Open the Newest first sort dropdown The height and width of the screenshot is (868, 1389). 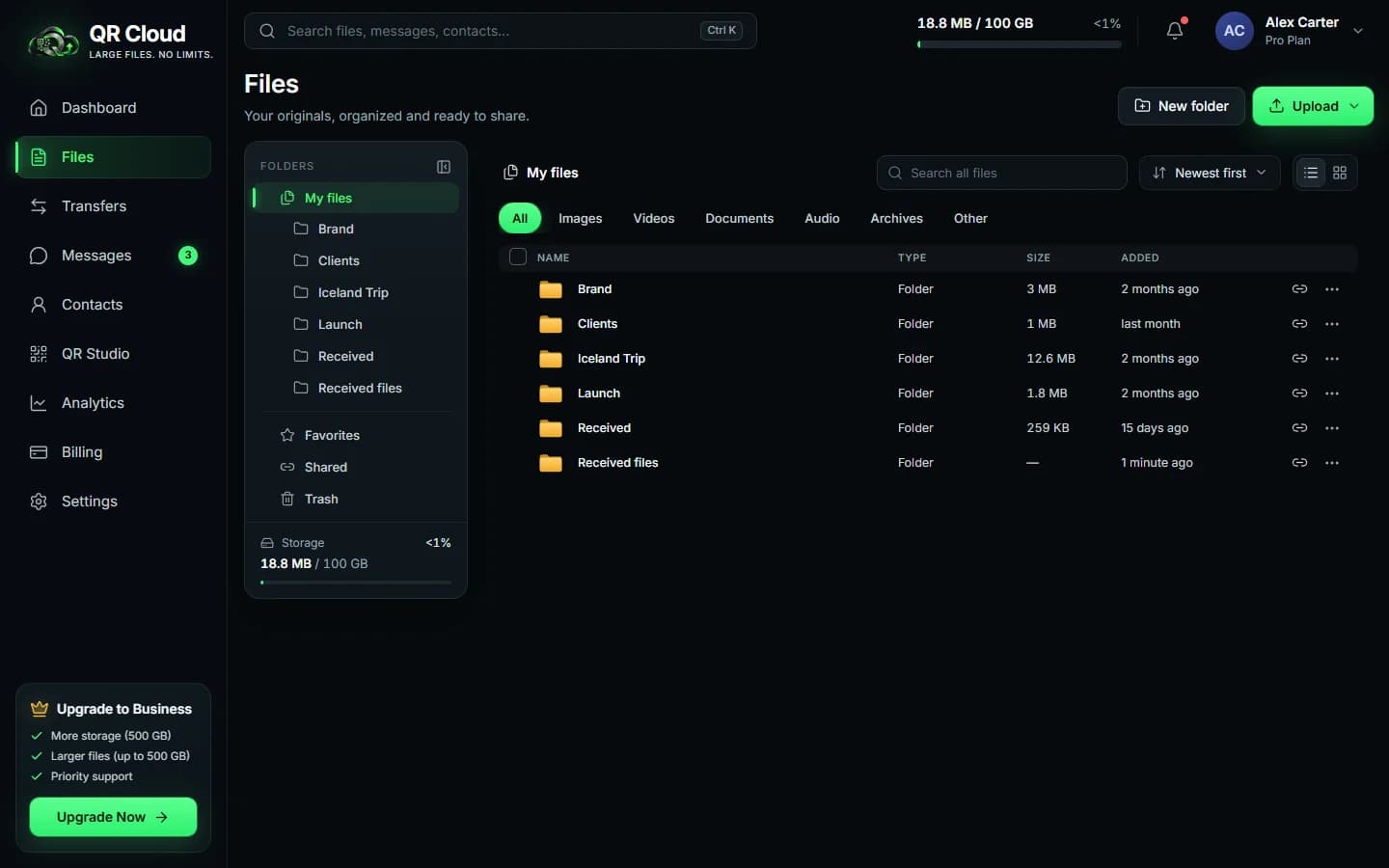coord(1210,173)
